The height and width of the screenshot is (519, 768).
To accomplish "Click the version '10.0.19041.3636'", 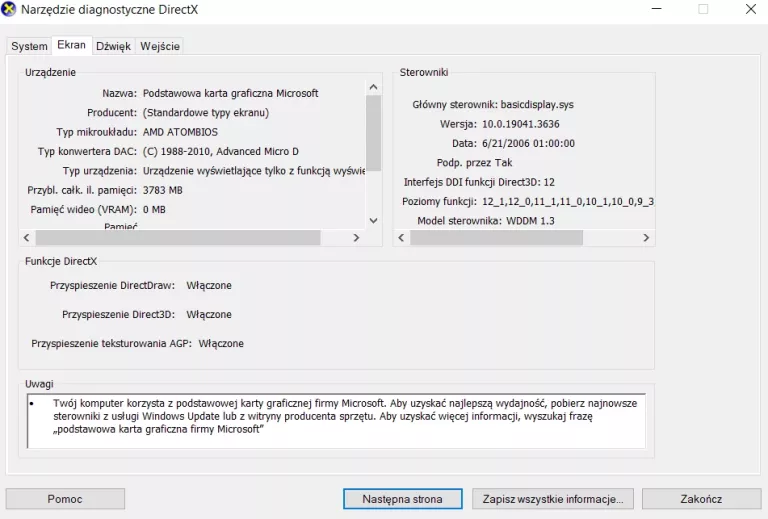I will [x=521, y=124].
